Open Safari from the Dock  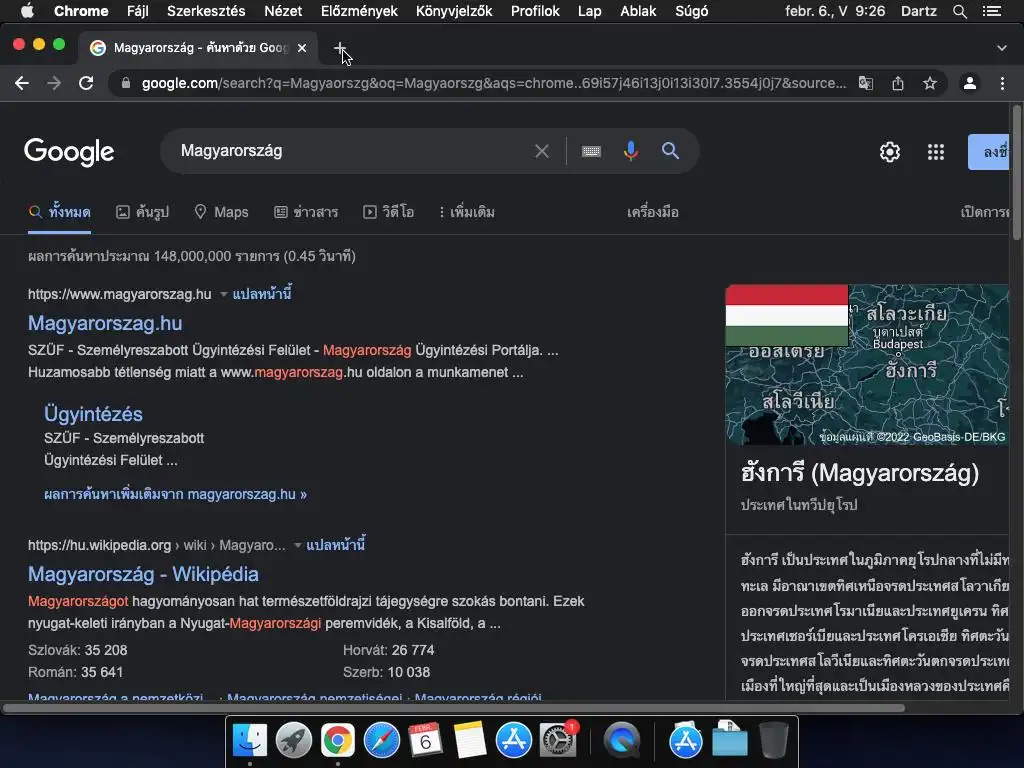(x=381, y=741)
